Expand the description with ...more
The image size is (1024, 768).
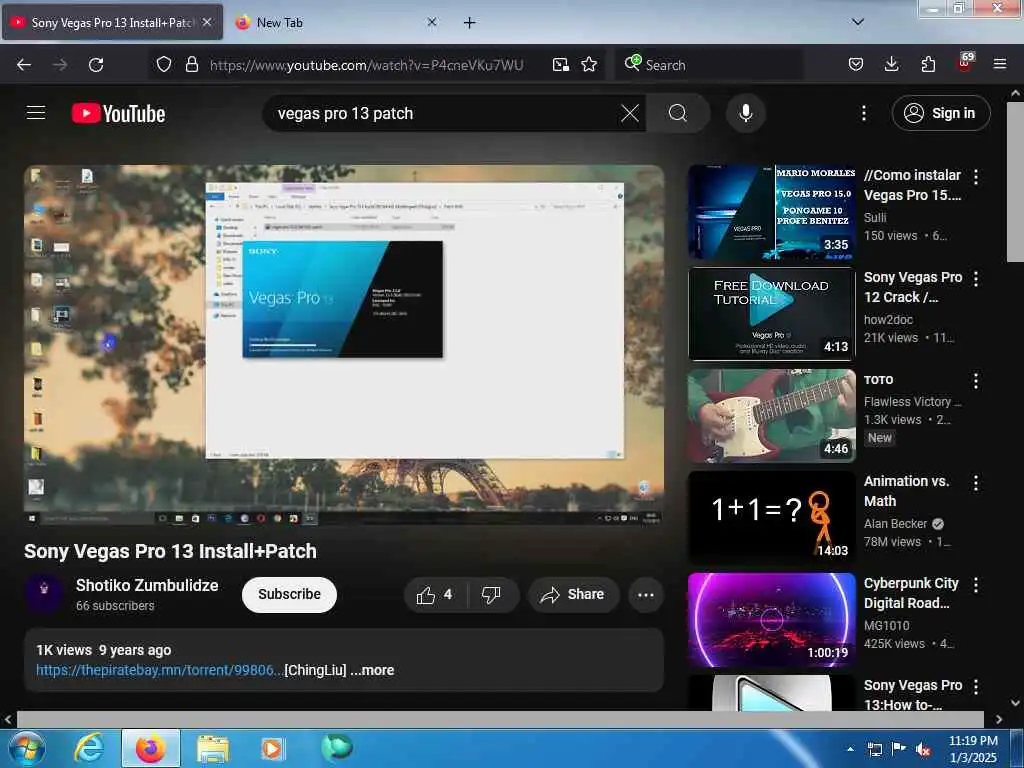[x=372, y=670]
